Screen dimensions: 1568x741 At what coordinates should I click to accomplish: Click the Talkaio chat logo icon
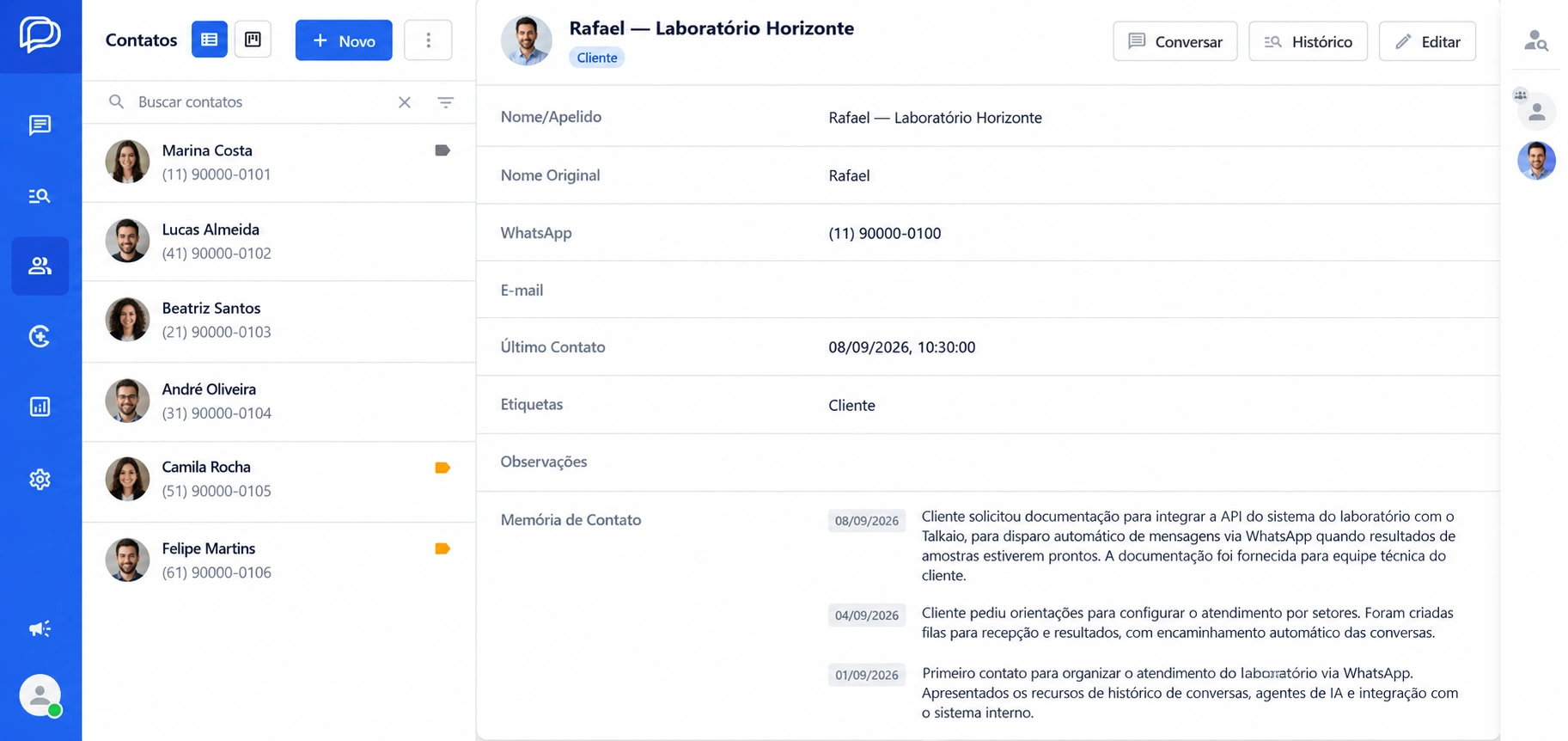tap(40, 35)
